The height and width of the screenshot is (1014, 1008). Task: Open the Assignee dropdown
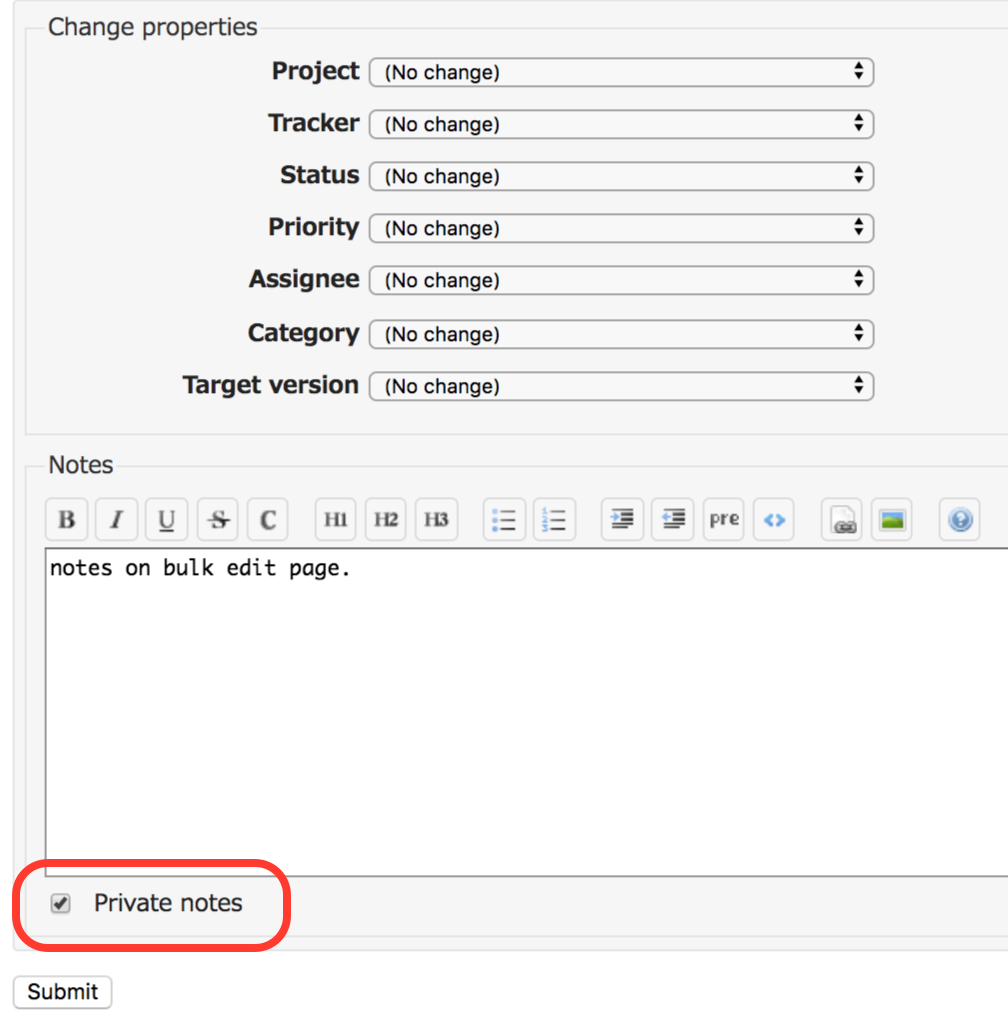[x=621, y=280]
